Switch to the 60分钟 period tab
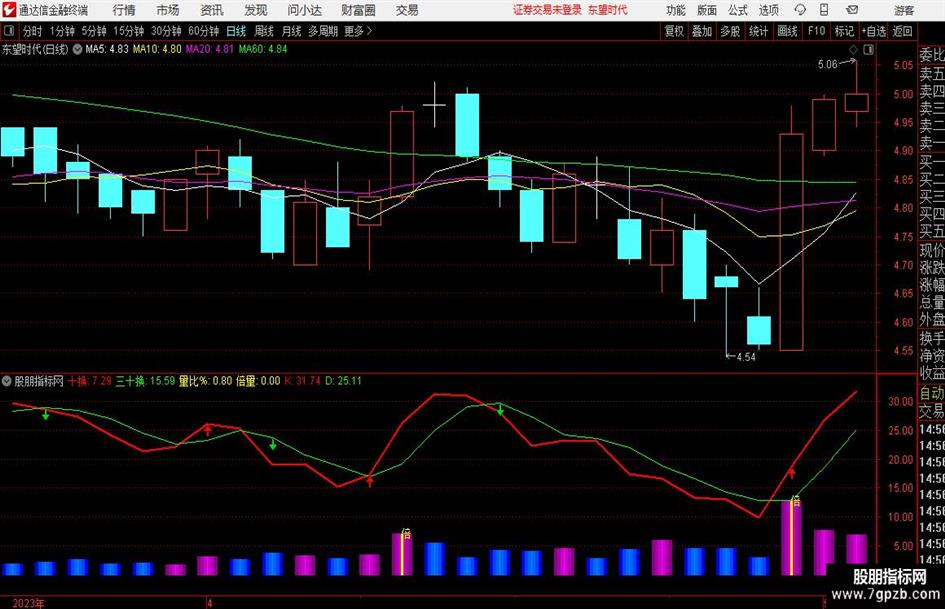This screenshot has height=609, width=945. (203, 31)
